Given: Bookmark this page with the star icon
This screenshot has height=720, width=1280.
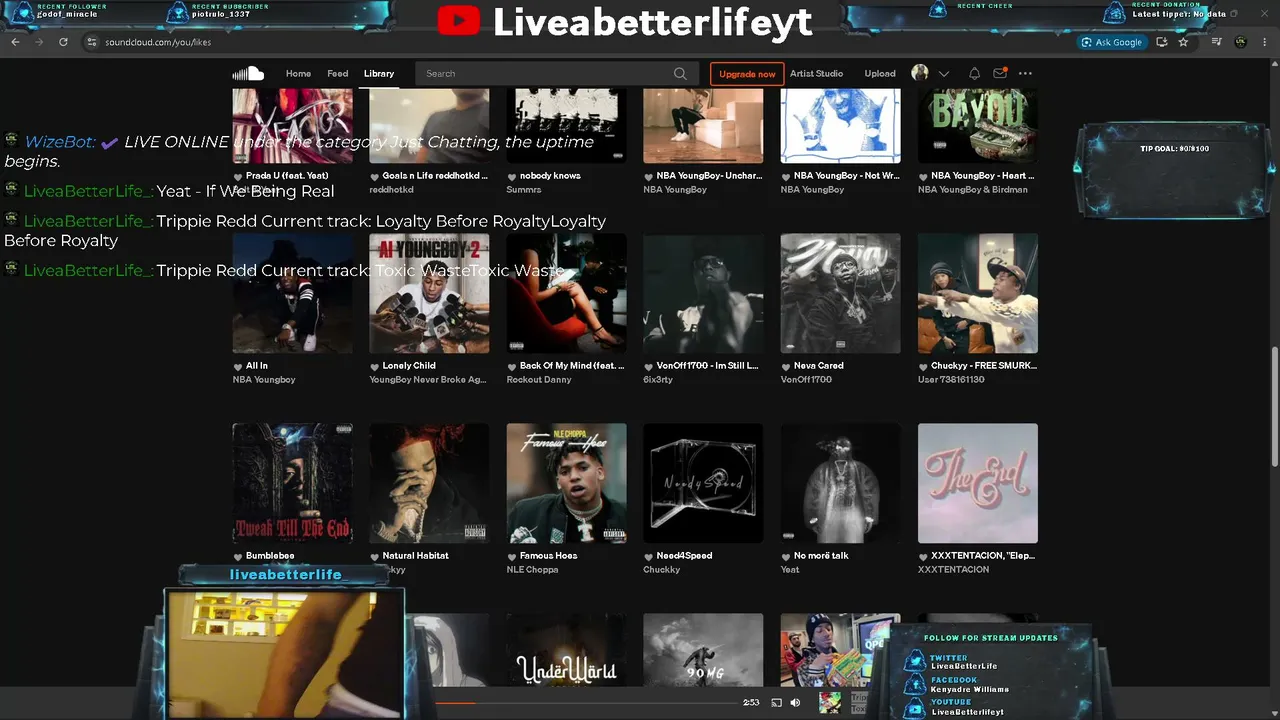Looking at the screenshot, I should pos(1184,42).
